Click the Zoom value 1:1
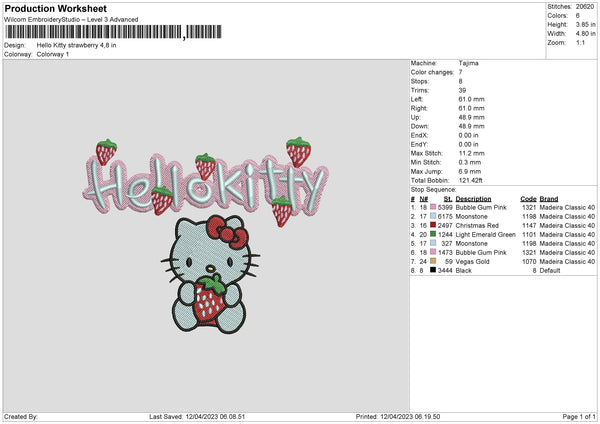 coord(580,42)
